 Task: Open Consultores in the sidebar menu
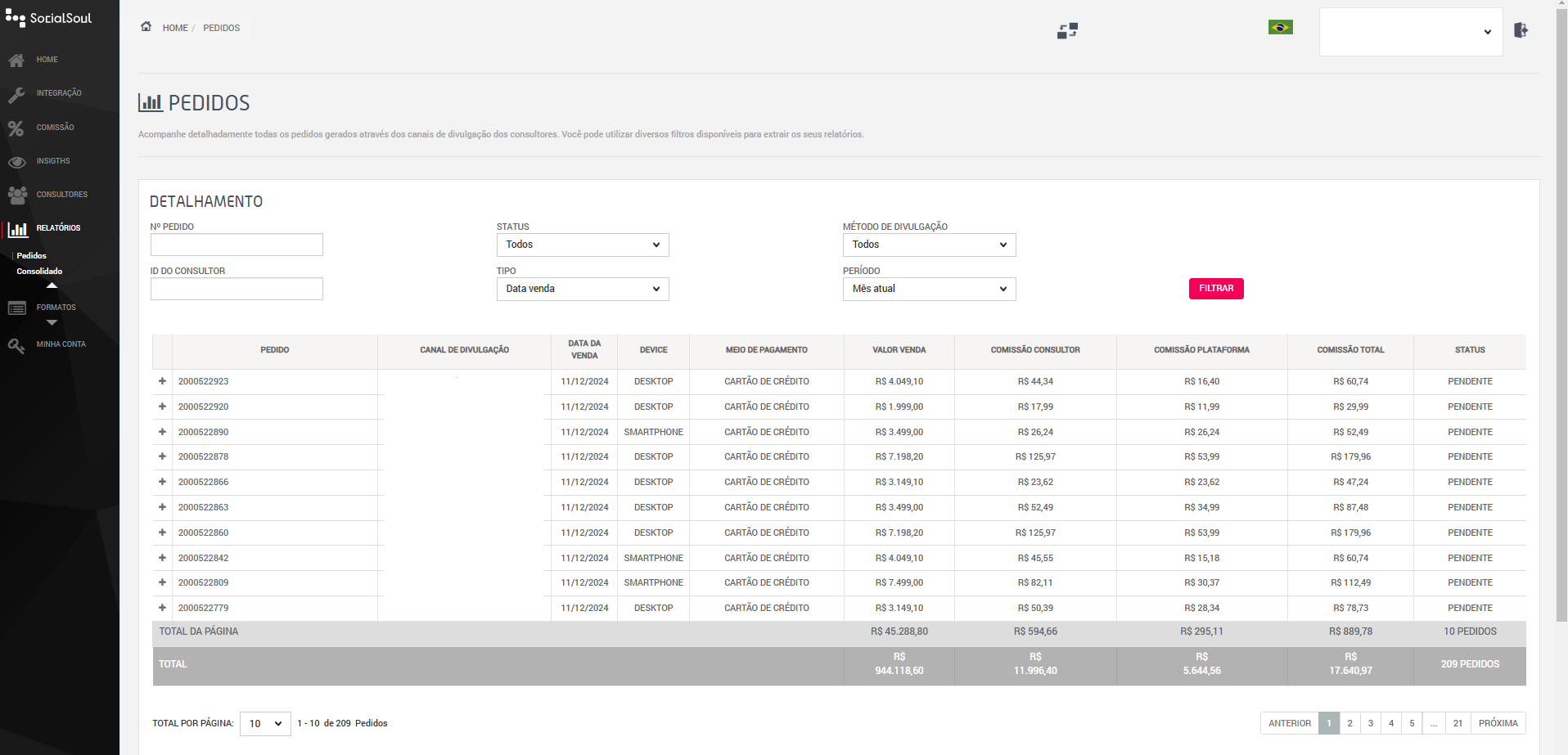[x=62, y=195]
